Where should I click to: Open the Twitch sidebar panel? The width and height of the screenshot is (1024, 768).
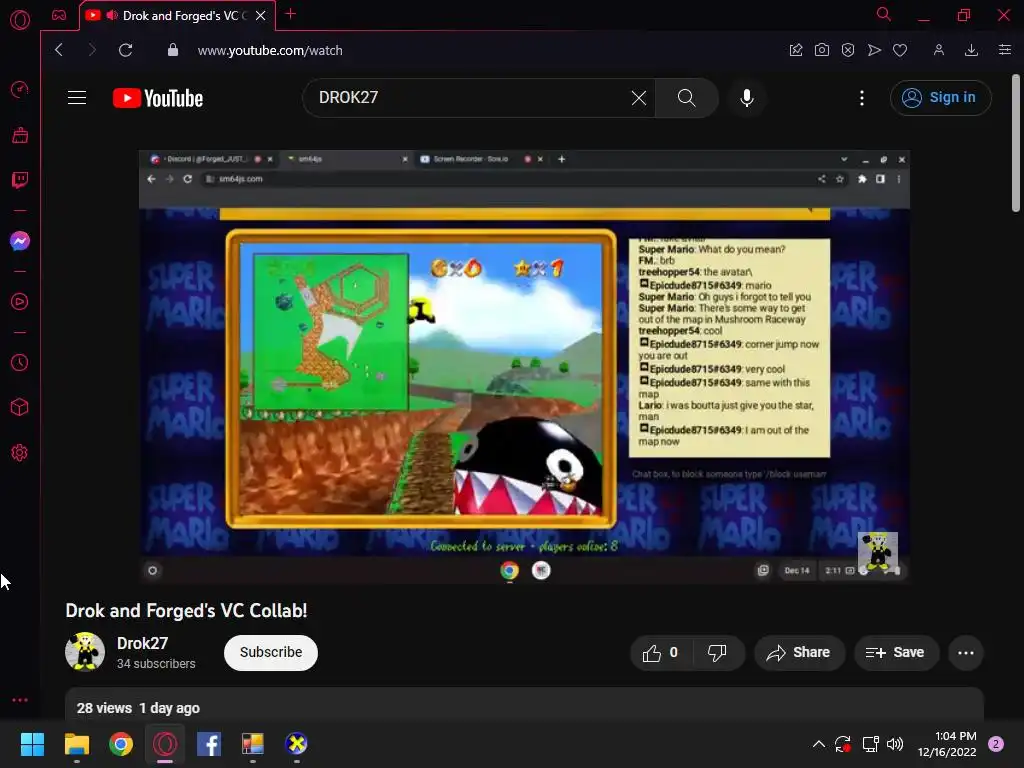click(20, 180)
